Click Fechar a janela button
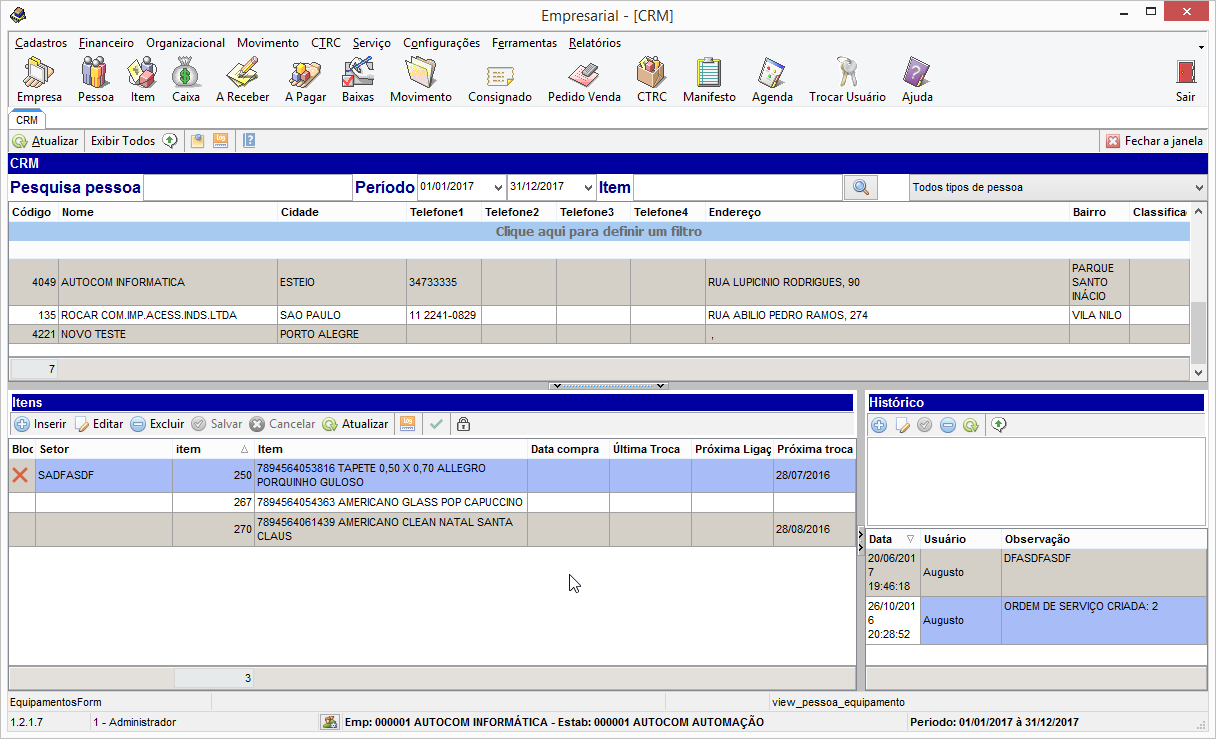Image resolution: width=1216 pixels, height=739 pixels. coord(1154,141)
